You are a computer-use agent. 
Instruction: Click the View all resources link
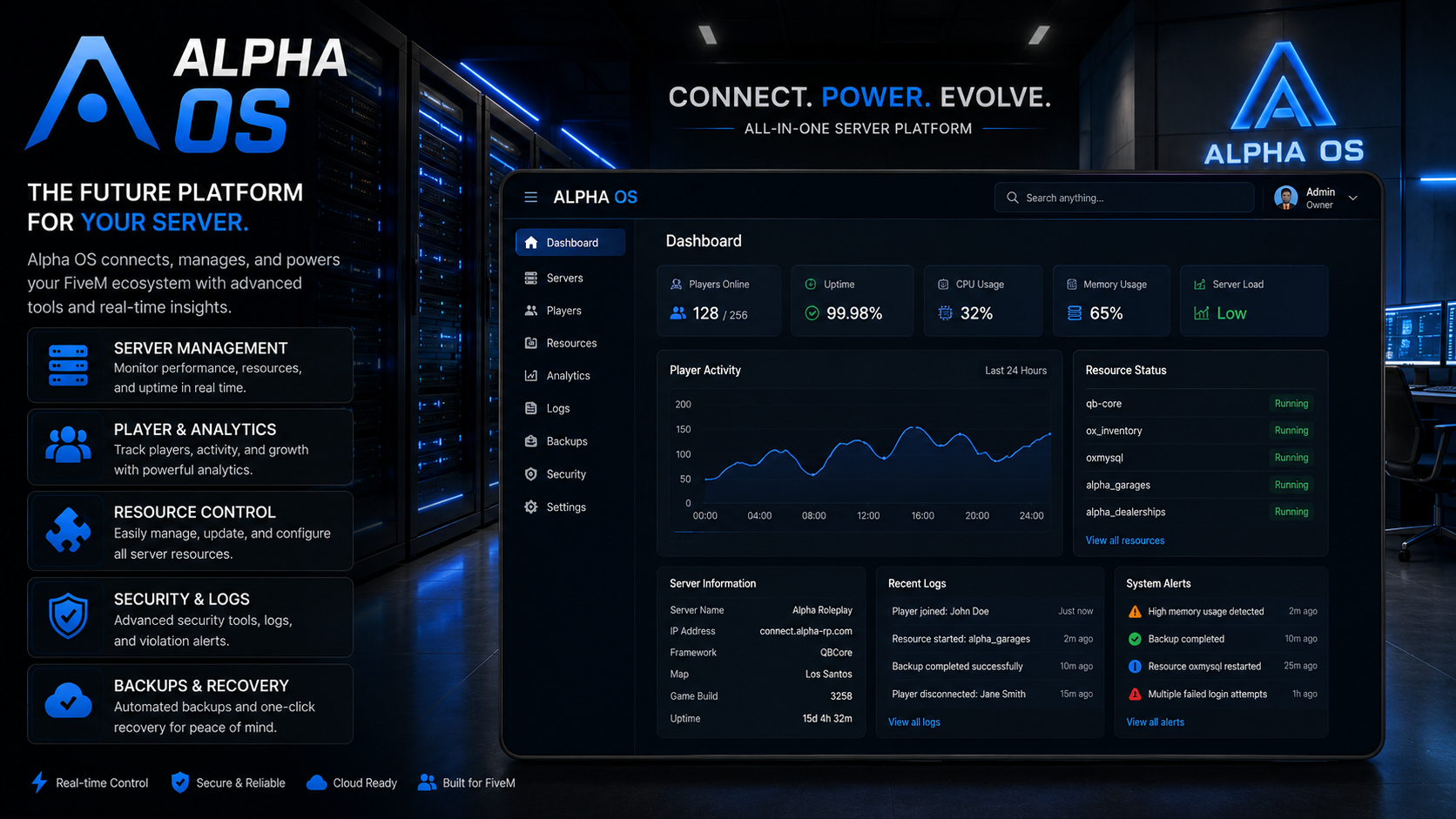[1124, 540]
